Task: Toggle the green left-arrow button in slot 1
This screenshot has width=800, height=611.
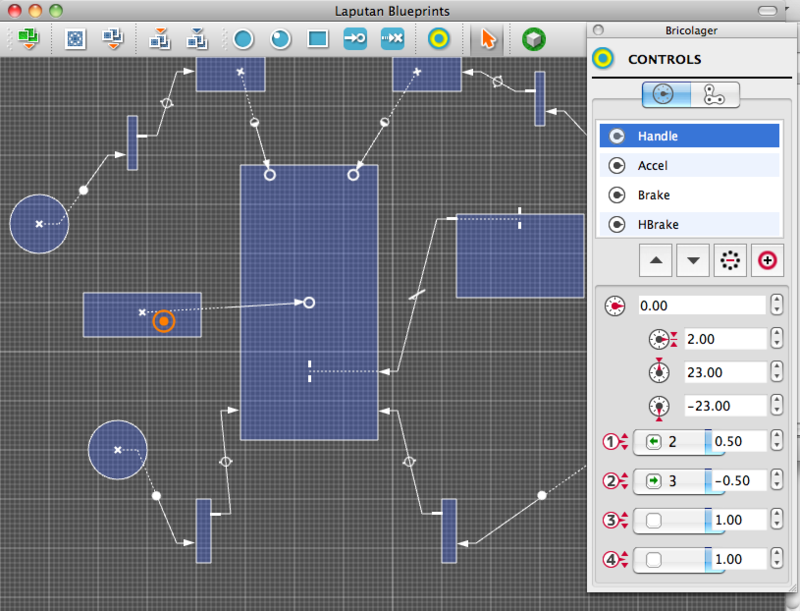Action: (x=654, y=442)
